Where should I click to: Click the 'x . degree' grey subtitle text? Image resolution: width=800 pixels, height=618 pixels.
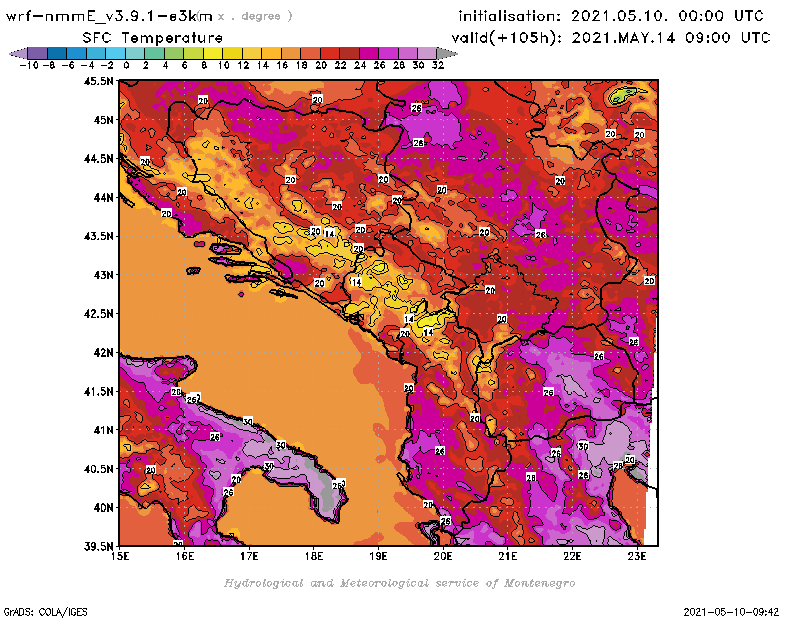tap(255, 16)
